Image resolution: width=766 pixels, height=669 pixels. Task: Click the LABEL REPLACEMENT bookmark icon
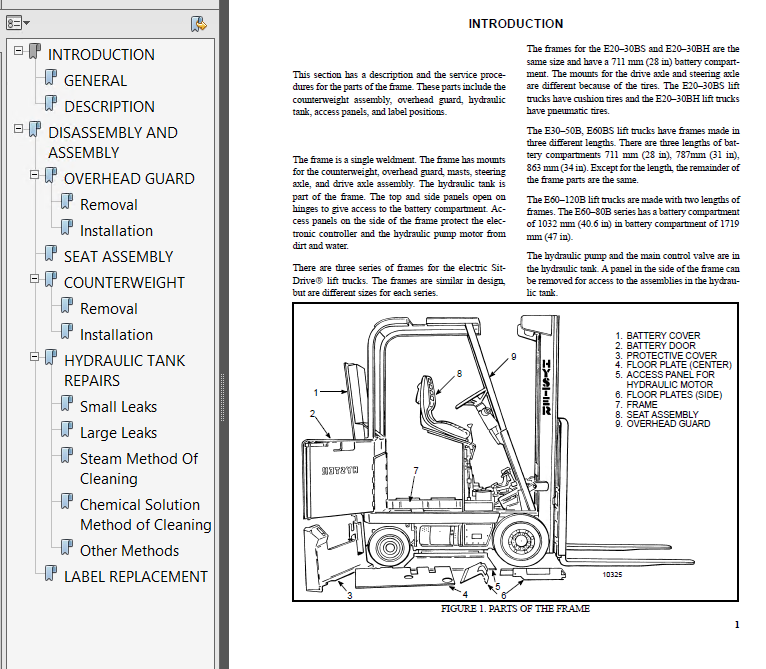pyautogui.click(x=51, y=573)
